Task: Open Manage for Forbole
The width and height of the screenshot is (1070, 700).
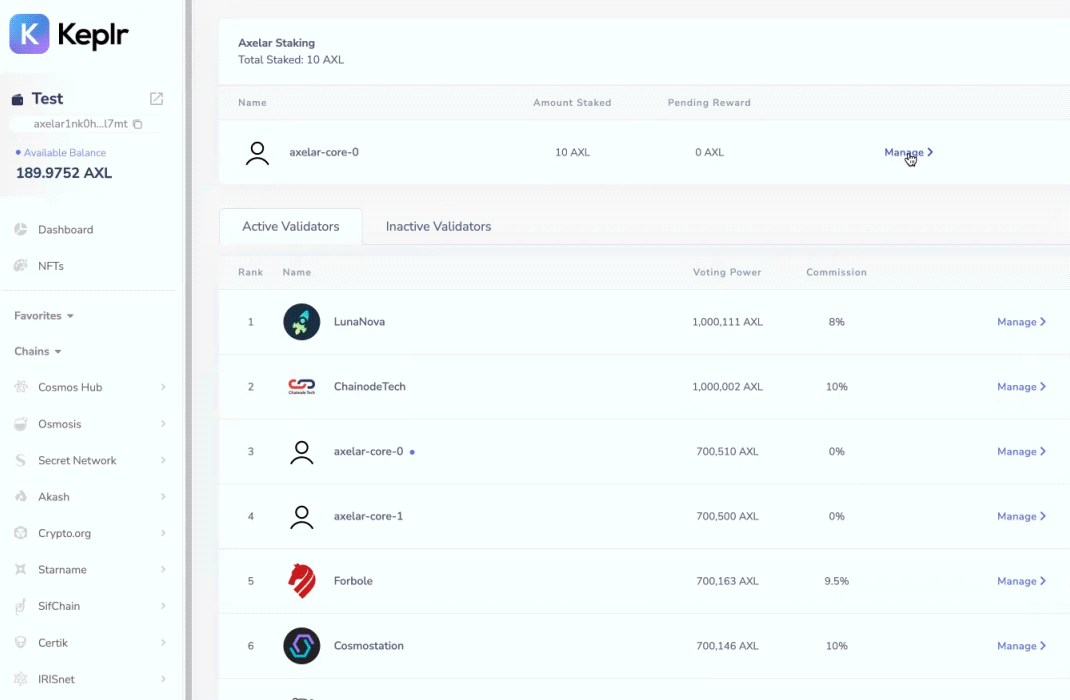Action: point(1022,581)
